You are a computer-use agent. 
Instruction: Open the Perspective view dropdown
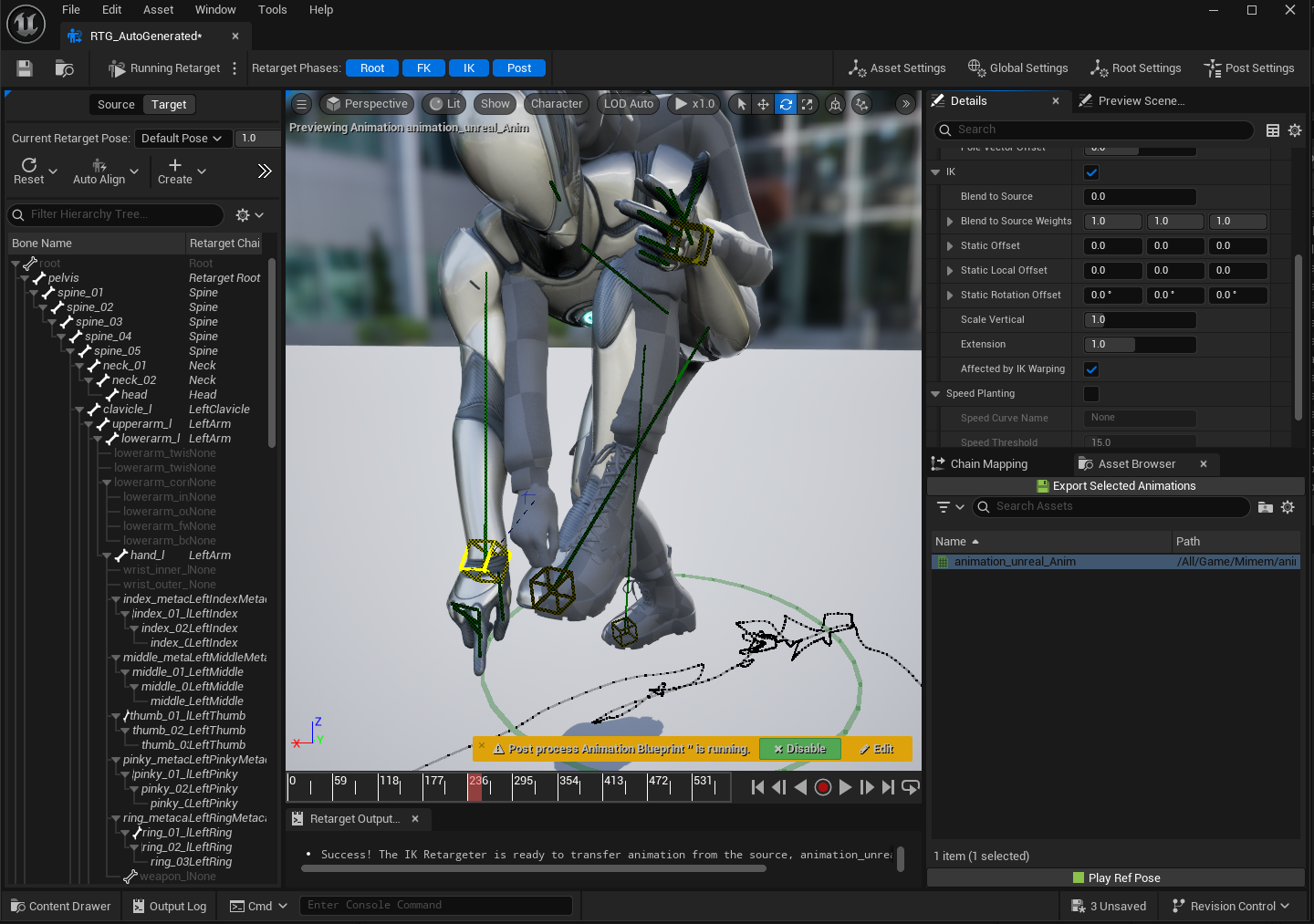click(x=367, y=104)
